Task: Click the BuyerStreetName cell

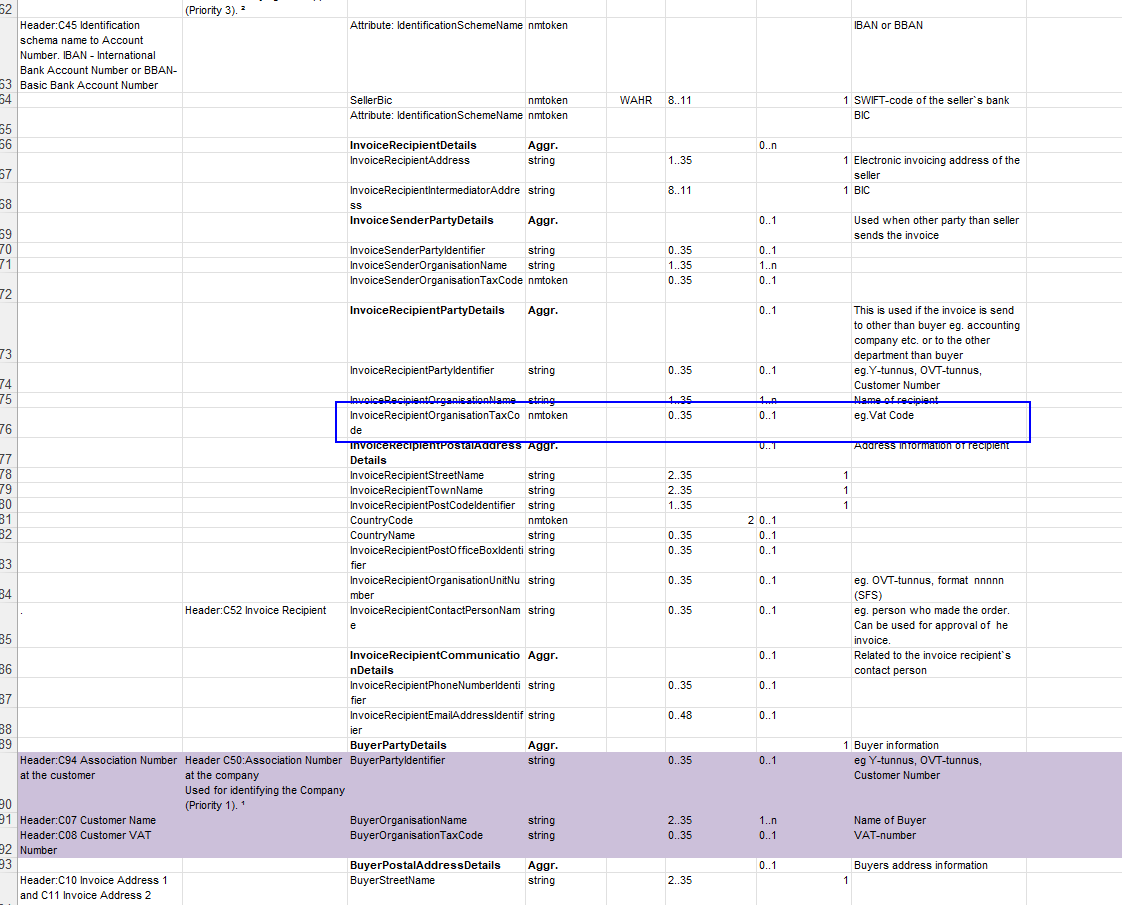Action: pos(436,889)
